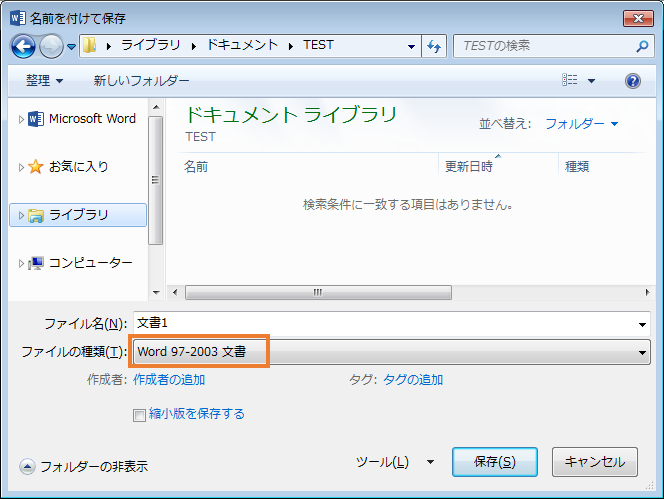Click navigation pane vertical scrollbar thumb
Viewport: 664px width, 499px height.
[156, 180]
